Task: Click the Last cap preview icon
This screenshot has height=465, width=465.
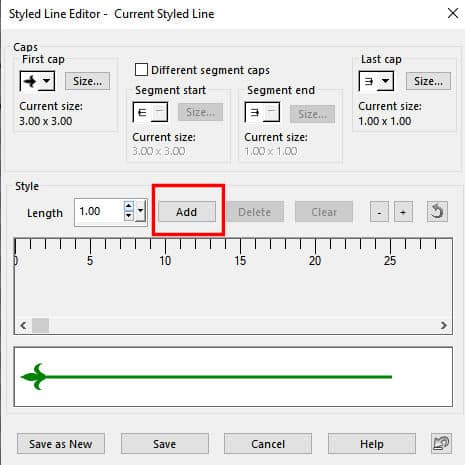Action: 369,81
